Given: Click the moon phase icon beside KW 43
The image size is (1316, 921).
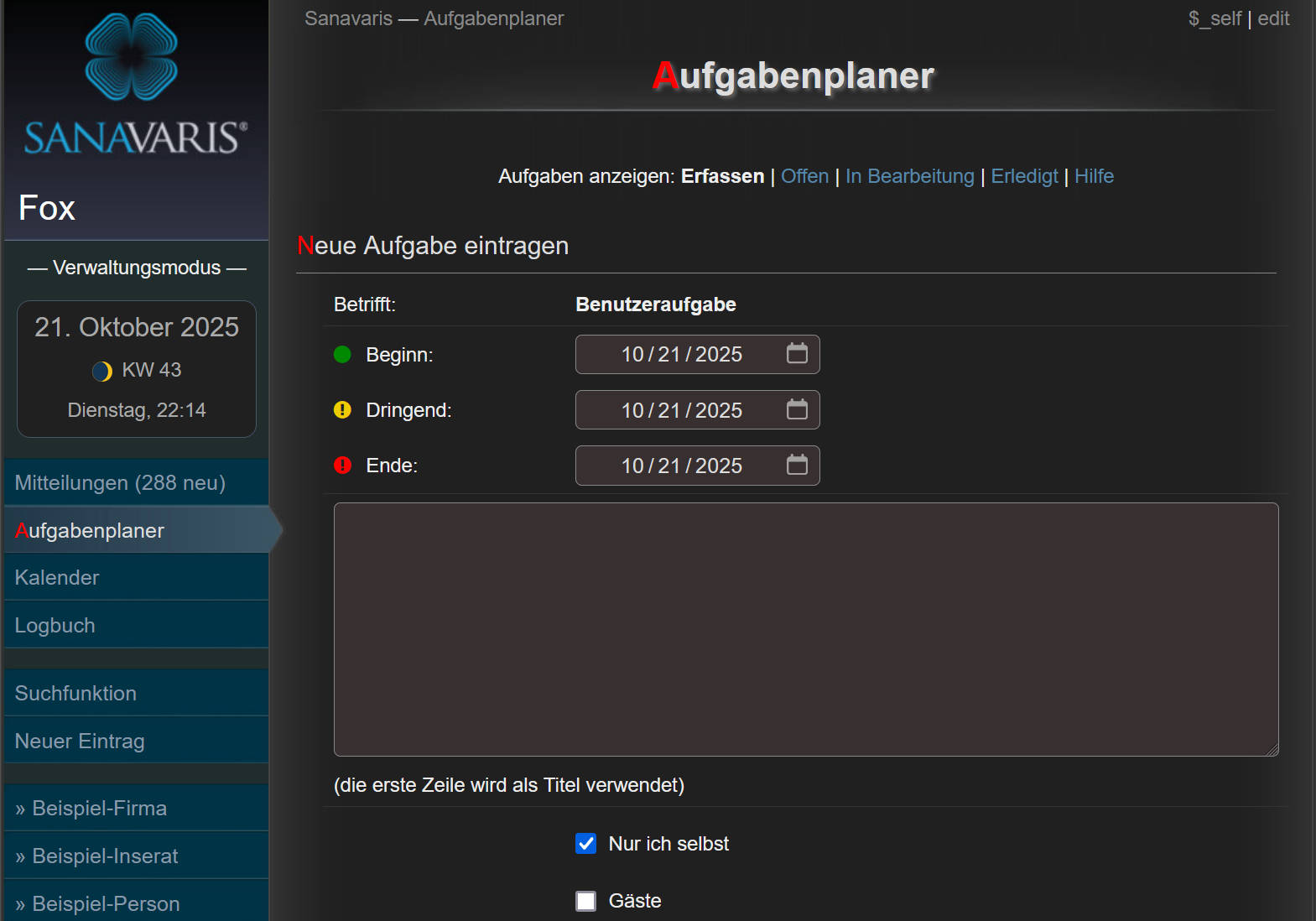Looking at the screenshot, I should click(102, 371).
